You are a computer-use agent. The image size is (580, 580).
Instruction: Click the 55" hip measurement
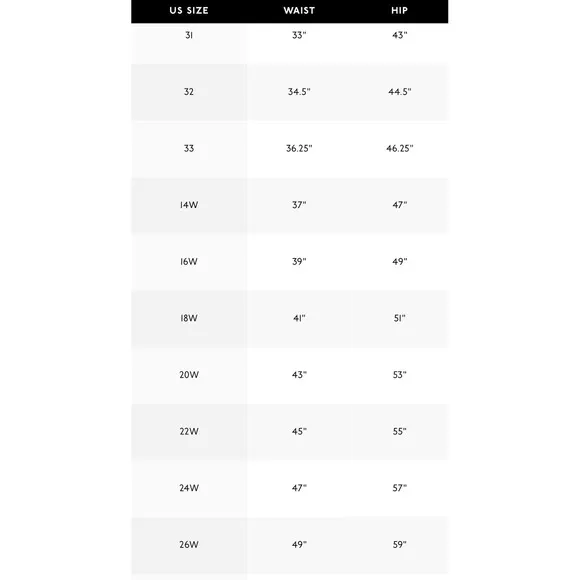[x=399, y=431]
